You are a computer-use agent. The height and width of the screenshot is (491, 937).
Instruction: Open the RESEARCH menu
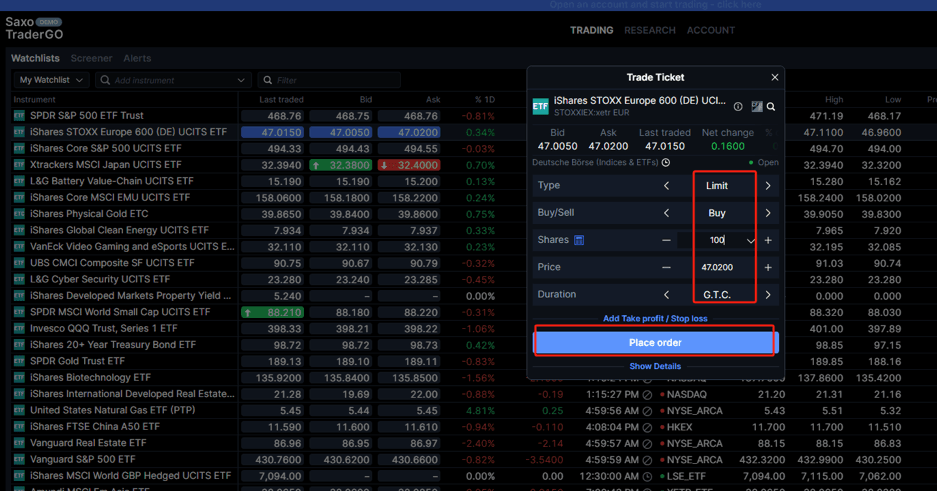649,30
